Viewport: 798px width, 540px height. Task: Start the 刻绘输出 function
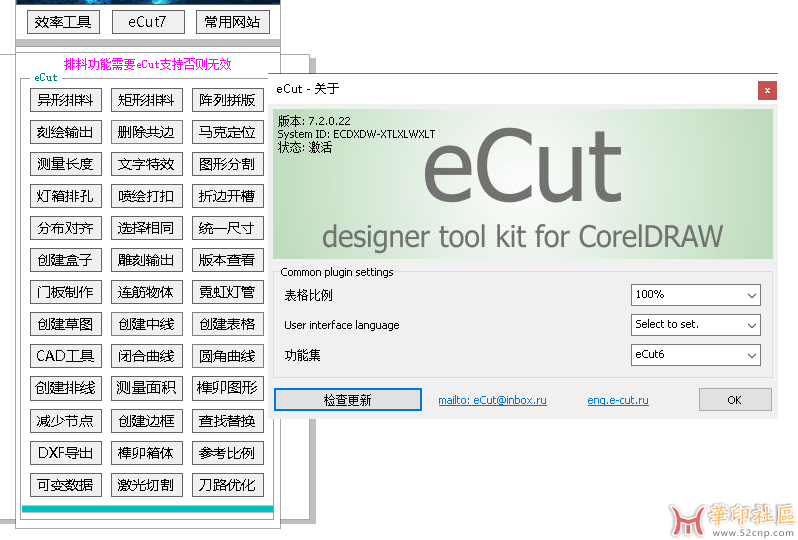(x=66, y=132)
